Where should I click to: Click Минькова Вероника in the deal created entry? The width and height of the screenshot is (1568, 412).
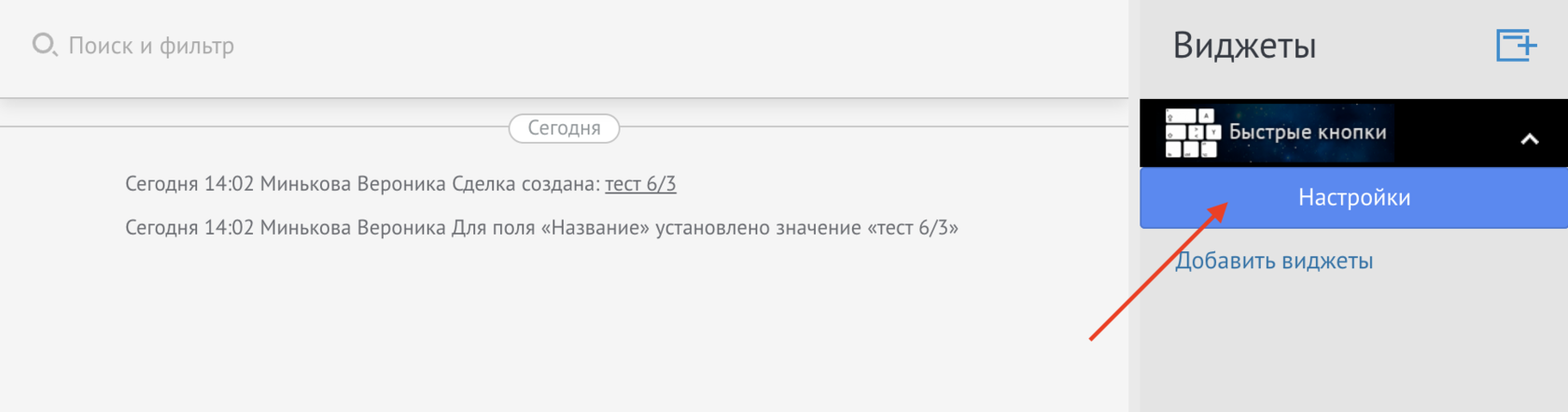click(353, 184)
